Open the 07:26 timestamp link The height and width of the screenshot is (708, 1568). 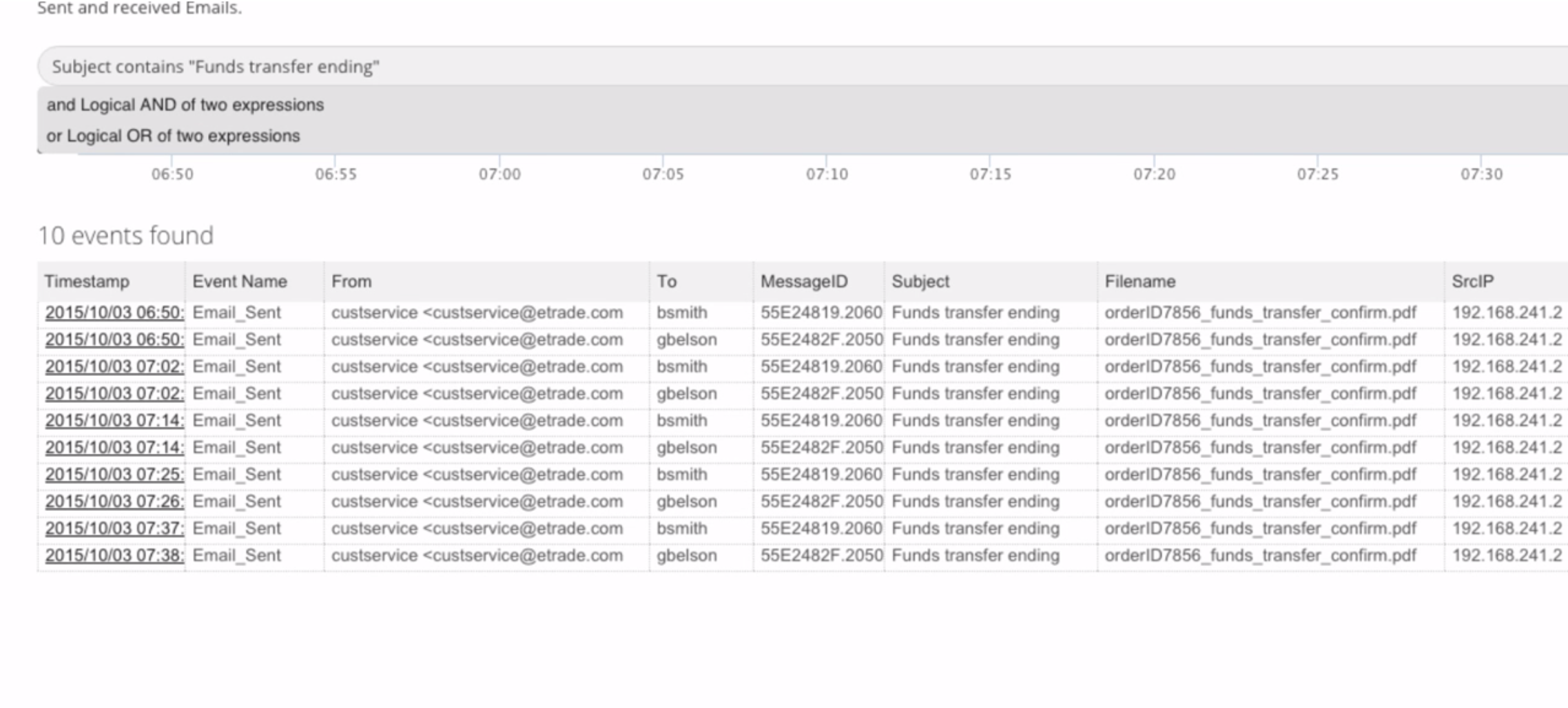click(114, 501)
